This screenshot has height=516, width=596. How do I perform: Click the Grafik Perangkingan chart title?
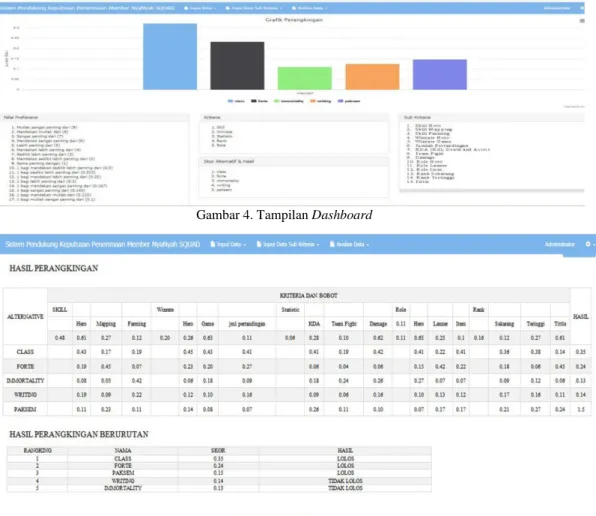tap(294, 20)
